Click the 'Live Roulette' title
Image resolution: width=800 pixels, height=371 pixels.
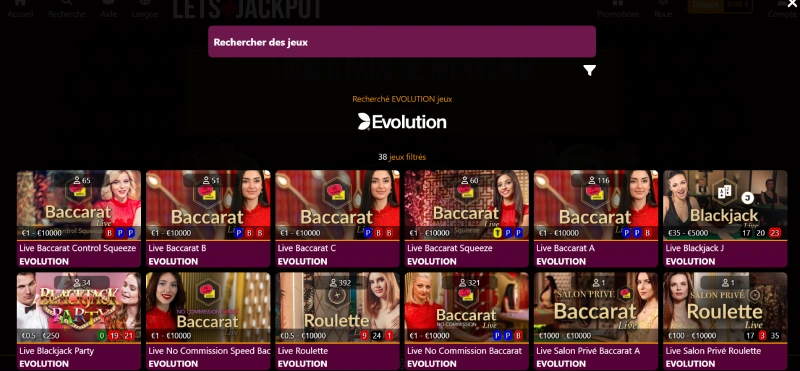pos(303,351)
